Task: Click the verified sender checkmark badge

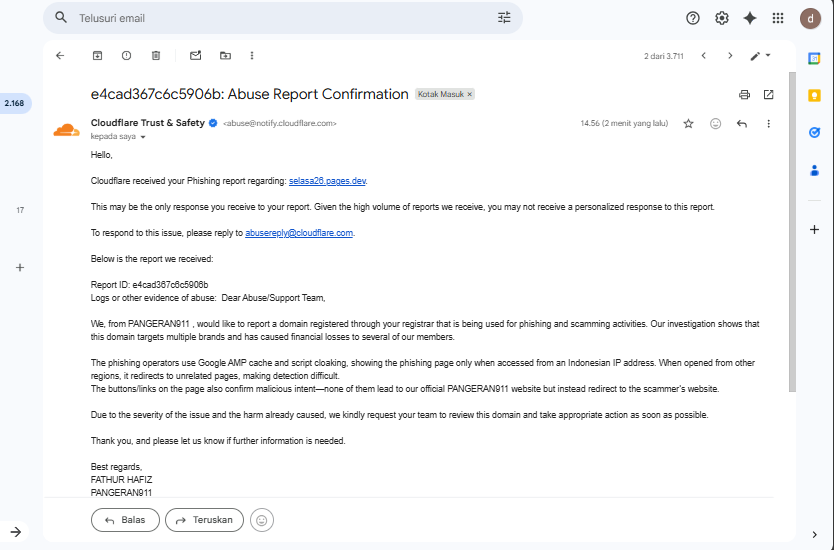Action: [213, 123]
